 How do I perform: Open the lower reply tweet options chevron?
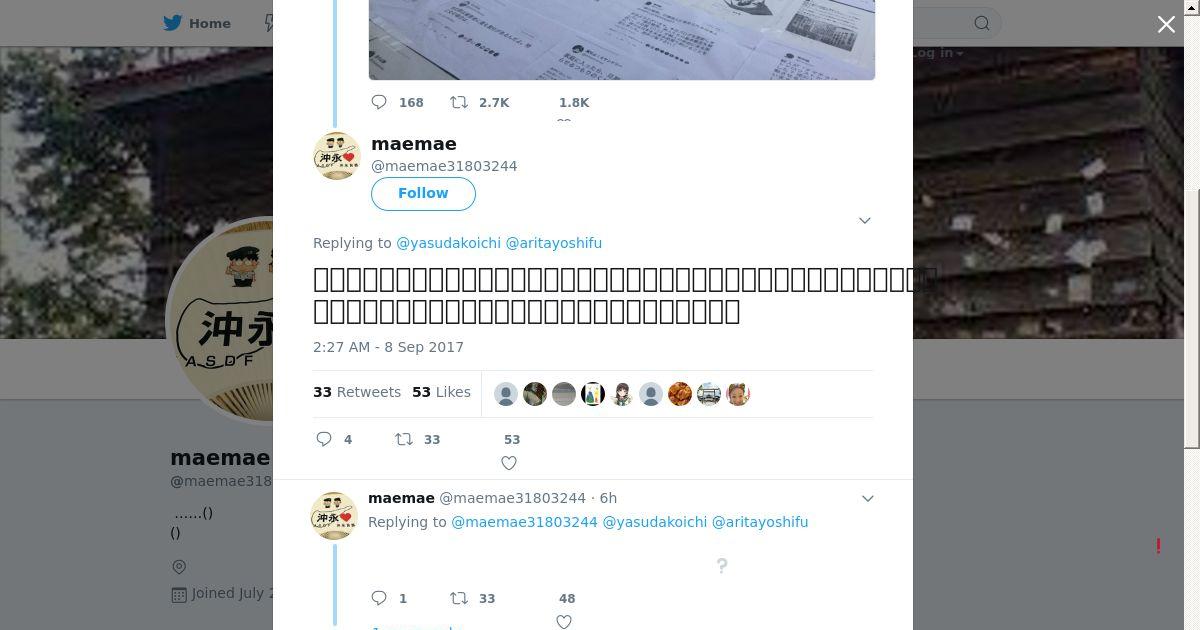(x=868, y=498)
